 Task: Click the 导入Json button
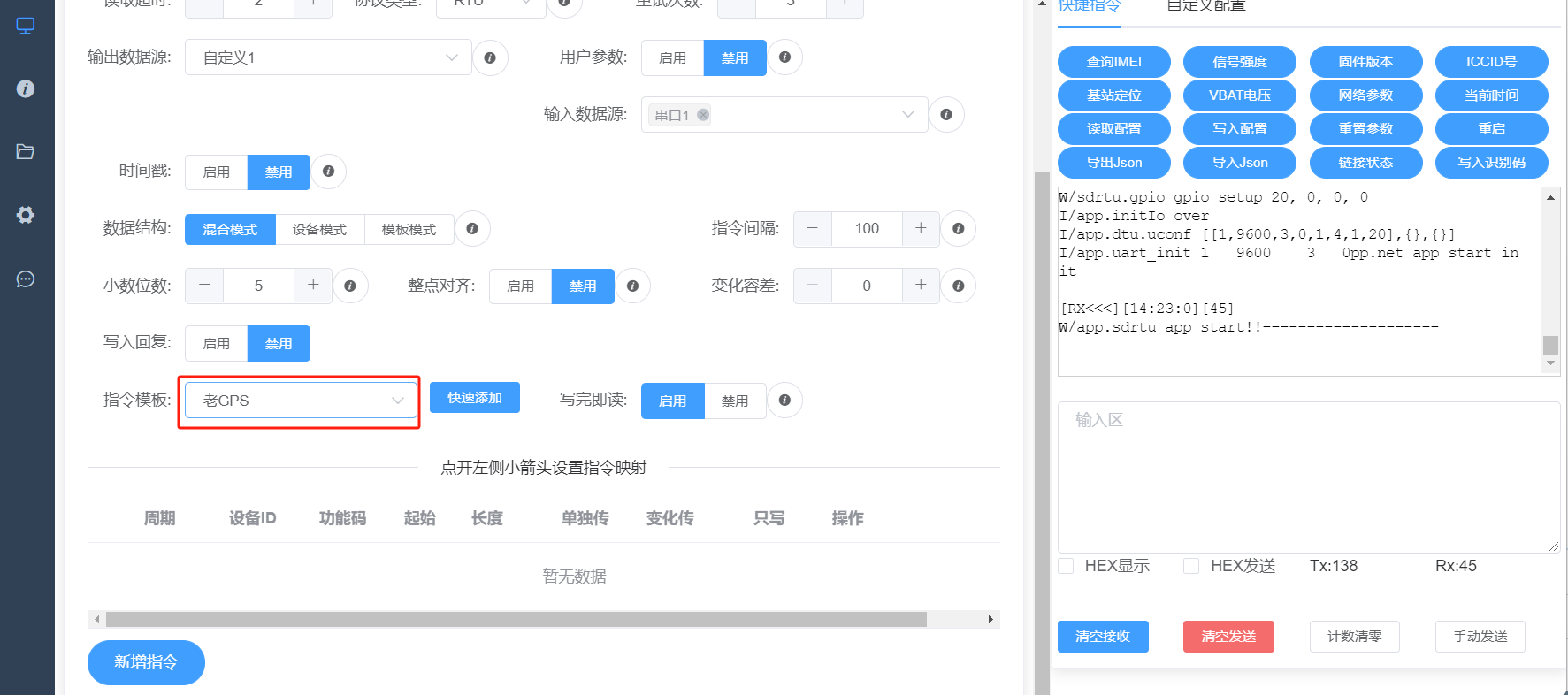pos(1240,163)
